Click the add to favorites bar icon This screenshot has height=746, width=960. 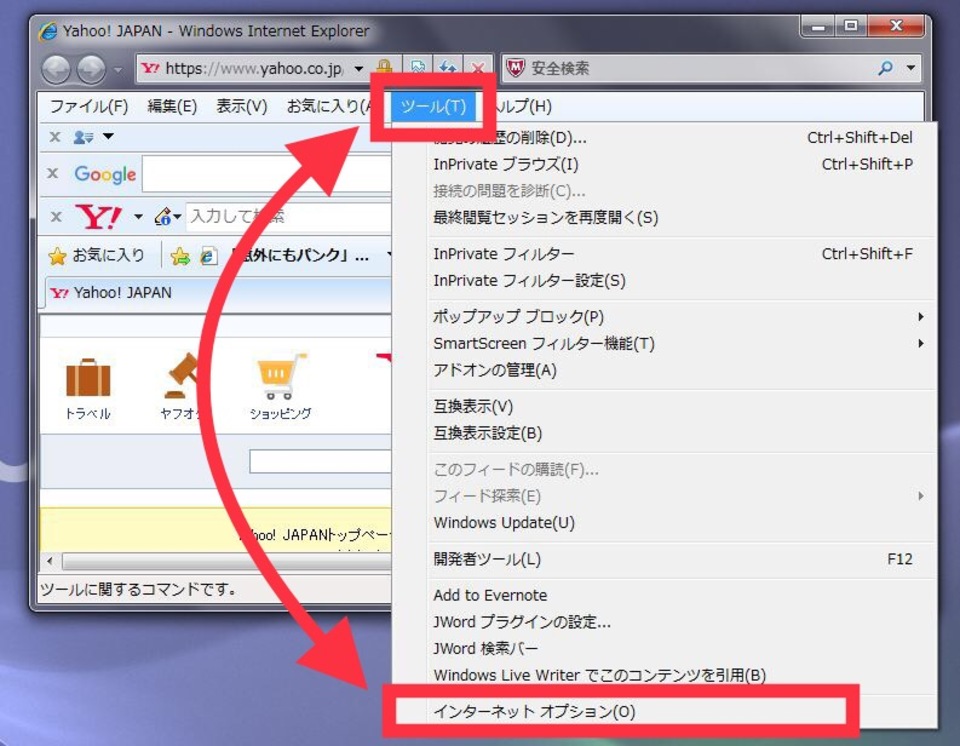coord(180,256)
